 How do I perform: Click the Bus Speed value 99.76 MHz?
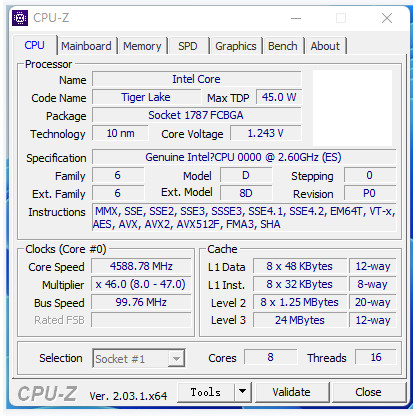pos(141,302)
